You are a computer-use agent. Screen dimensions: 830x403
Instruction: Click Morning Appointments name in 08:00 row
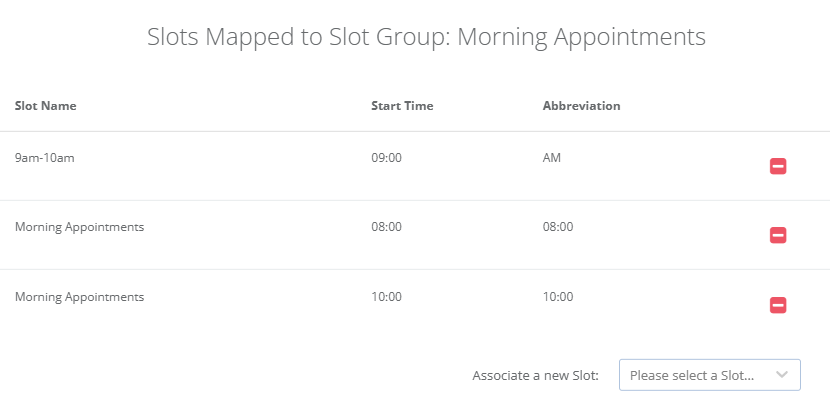tap(79, 227)
